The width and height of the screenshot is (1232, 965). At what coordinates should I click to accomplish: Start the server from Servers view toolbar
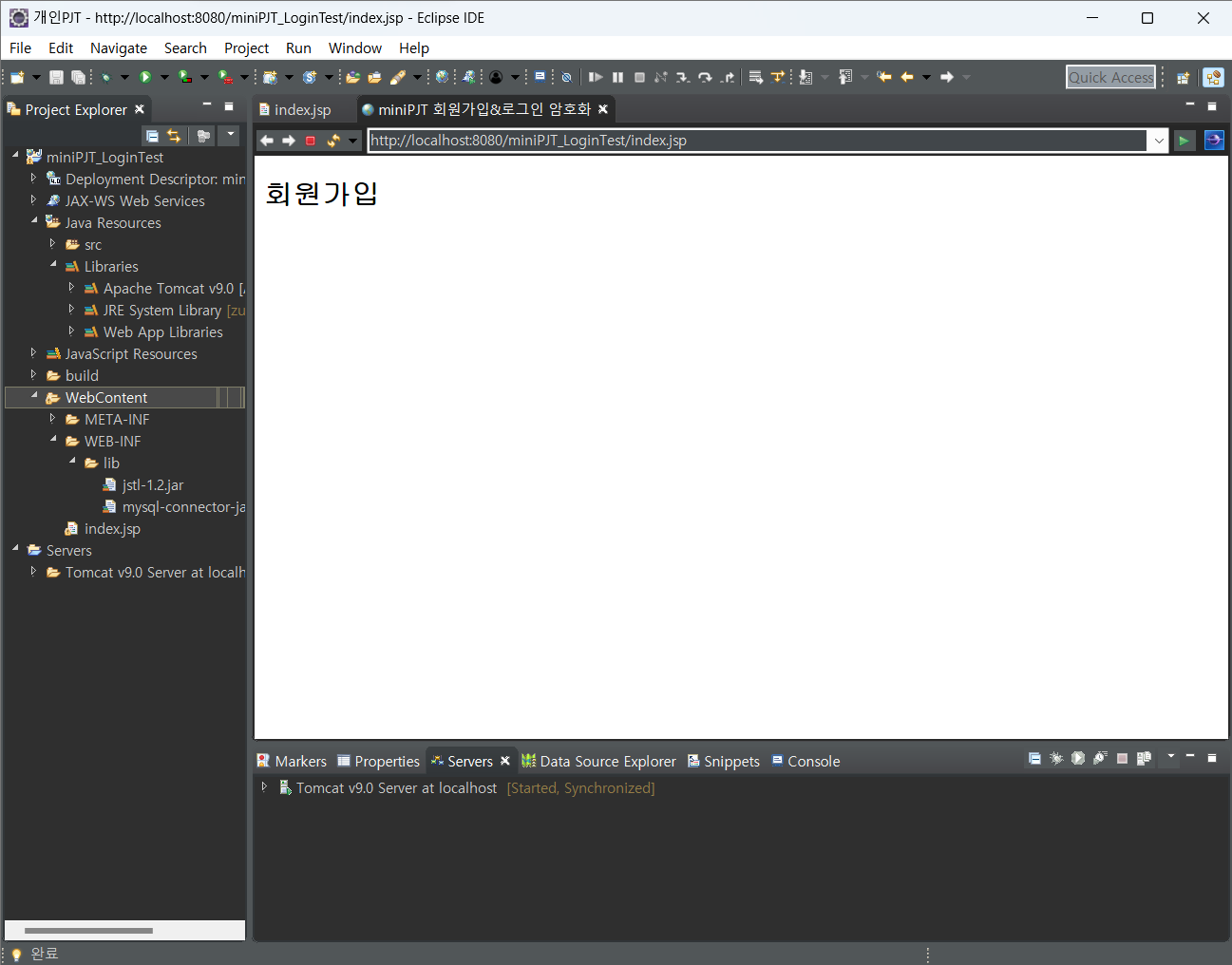(x=1078, y=758)
